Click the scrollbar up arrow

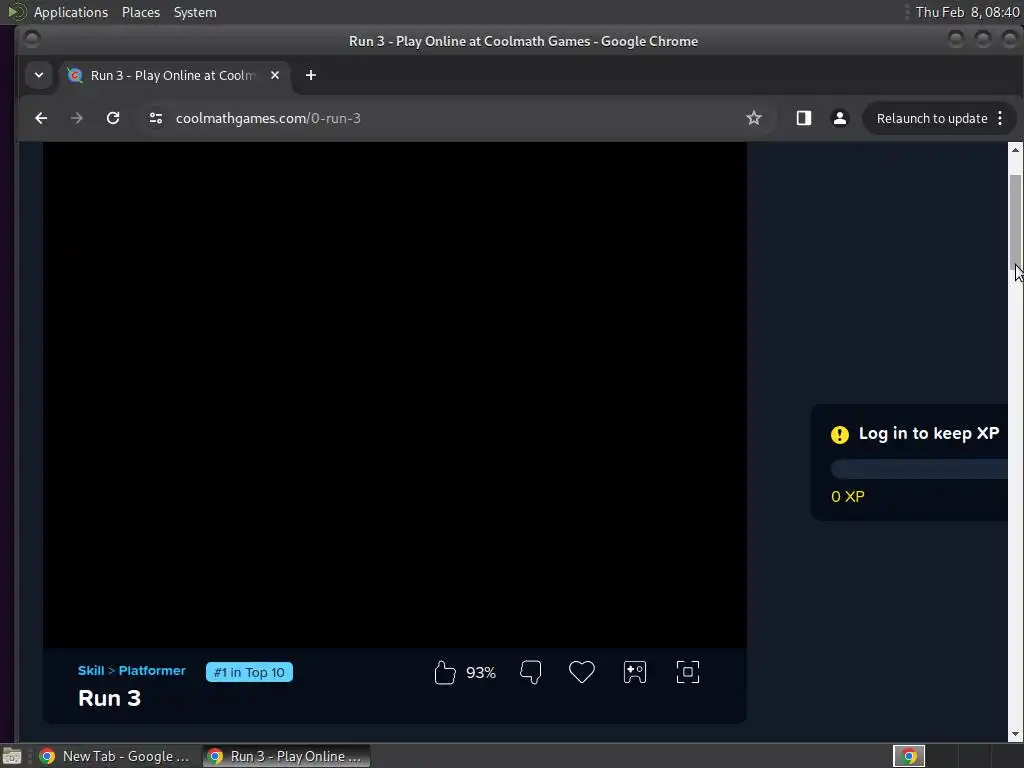tap(1015, 150)
